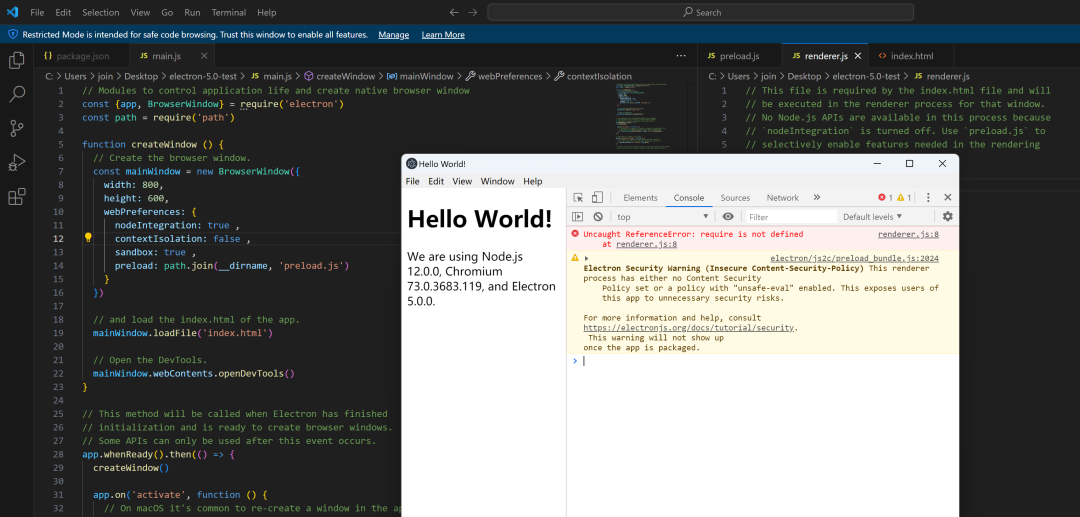Click the lightbulb code action on line 12
The width and height of the screenshot is (1080, 517).
click(x=88, y=239)
